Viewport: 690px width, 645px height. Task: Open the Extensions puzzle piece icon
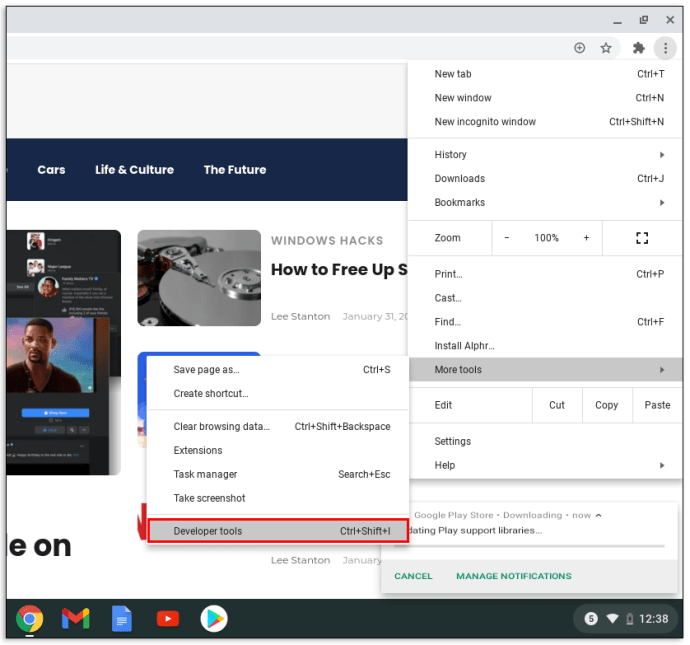point(639,48)
